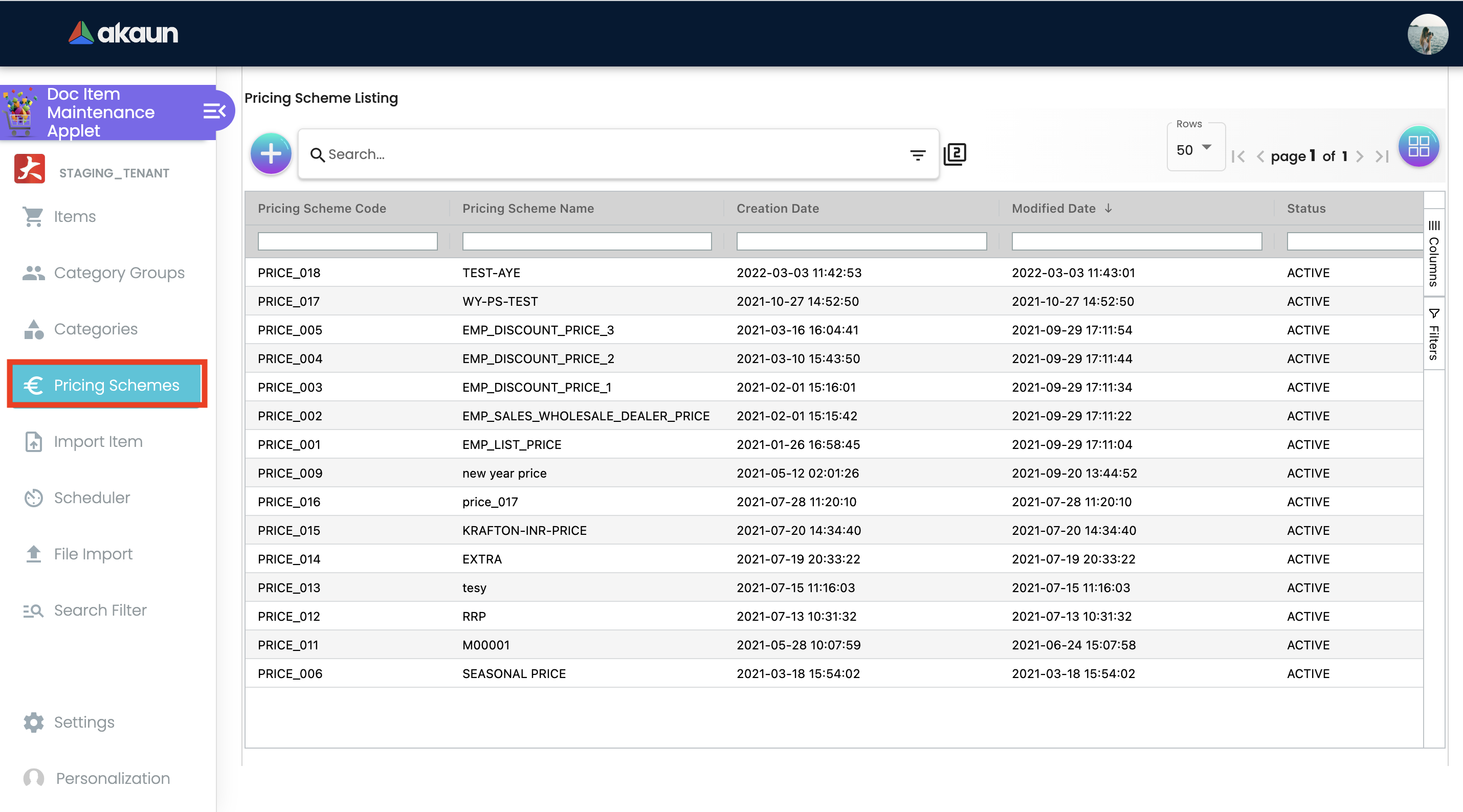Screen dimensions: 1463x812
Task: Click the multi-page copy icon beside search
Action: click(x=955, y=154)
